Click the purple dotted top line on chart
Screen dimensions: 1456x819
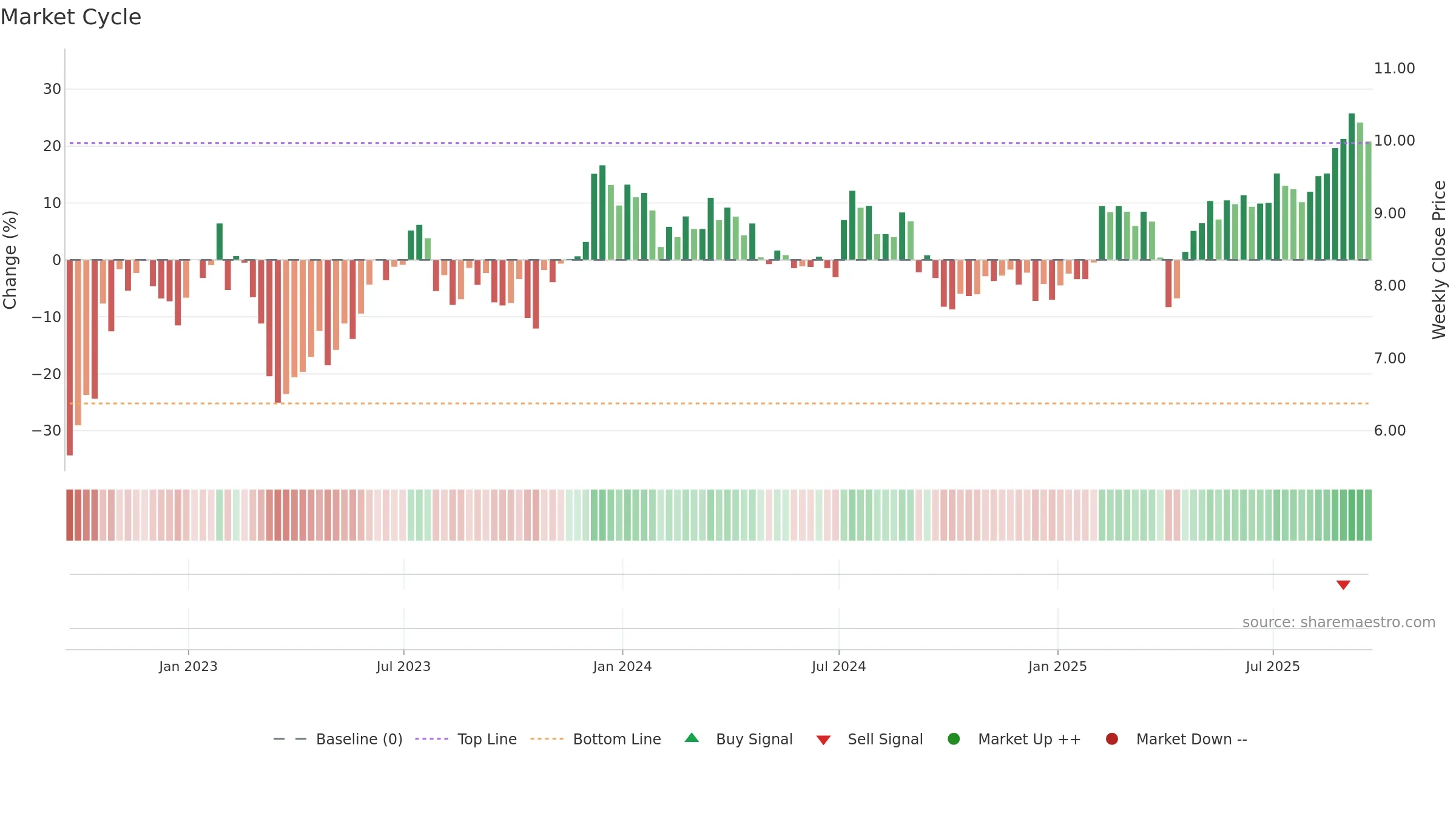pos(719,143)
